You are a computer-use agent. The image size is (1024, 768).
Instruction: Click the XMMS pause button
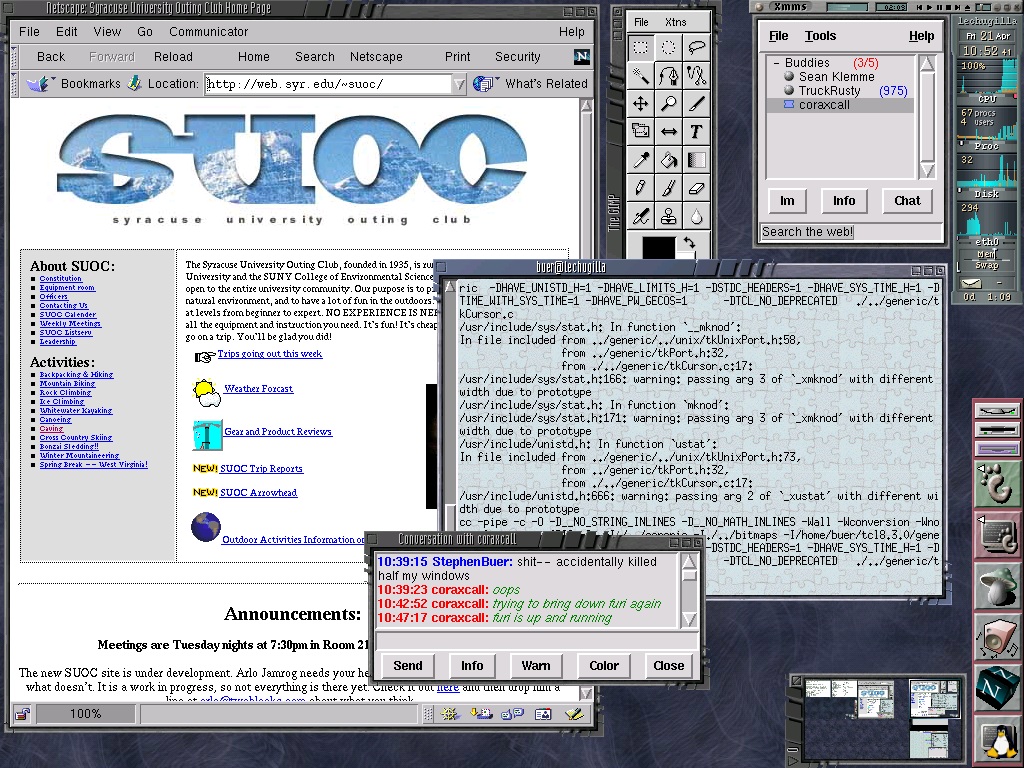(938, 7)
